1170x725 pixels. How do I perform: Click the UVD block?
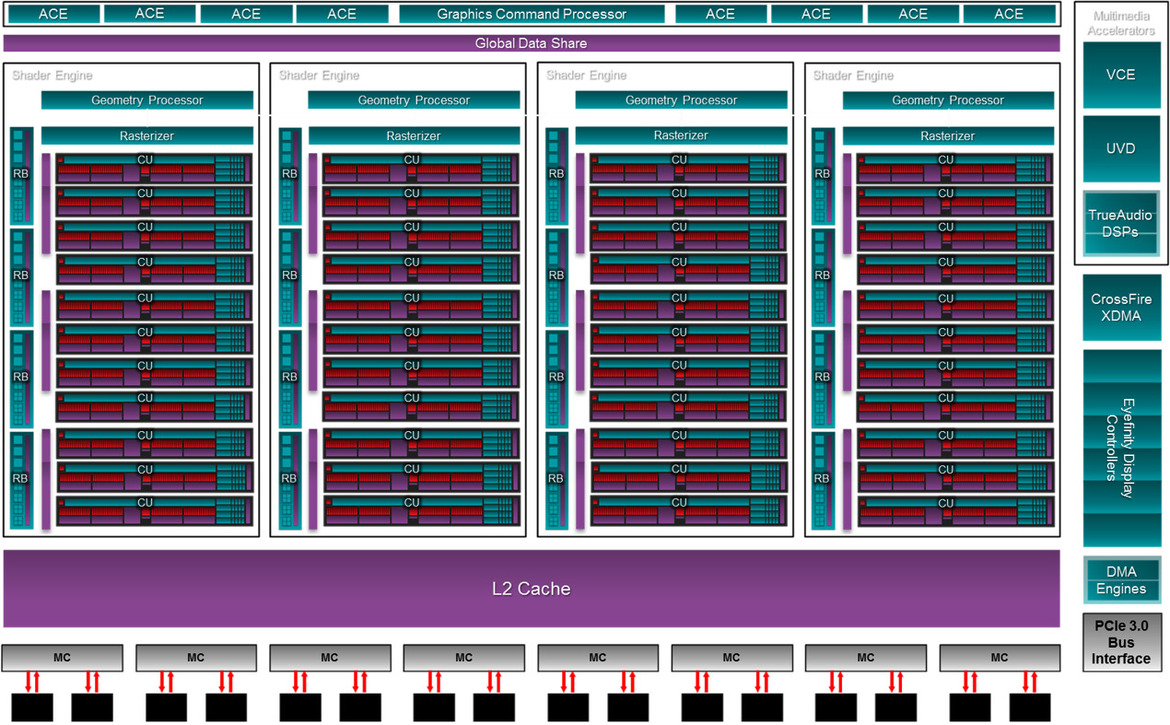point(1121,148)
